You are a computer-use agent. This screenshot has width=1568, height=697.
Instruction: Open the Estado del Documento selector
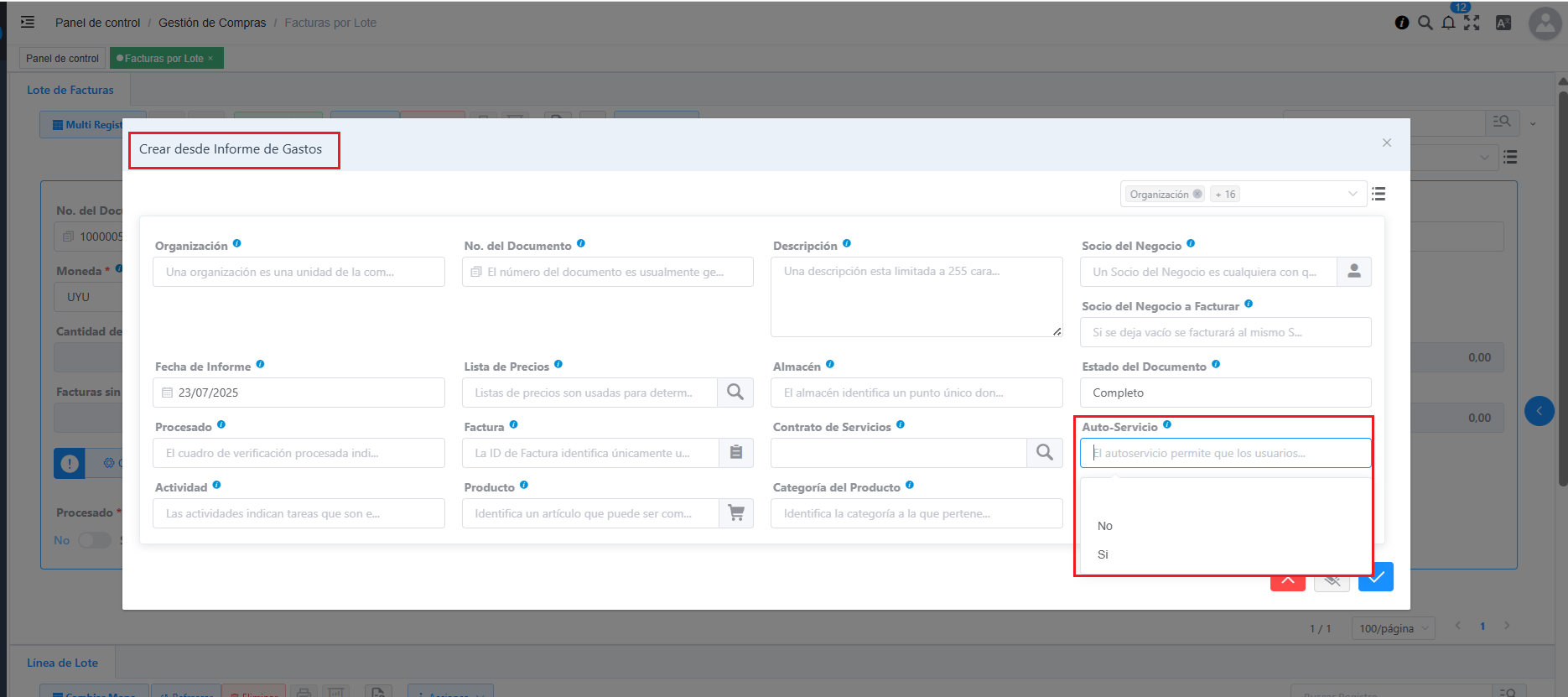[1225, 393]
